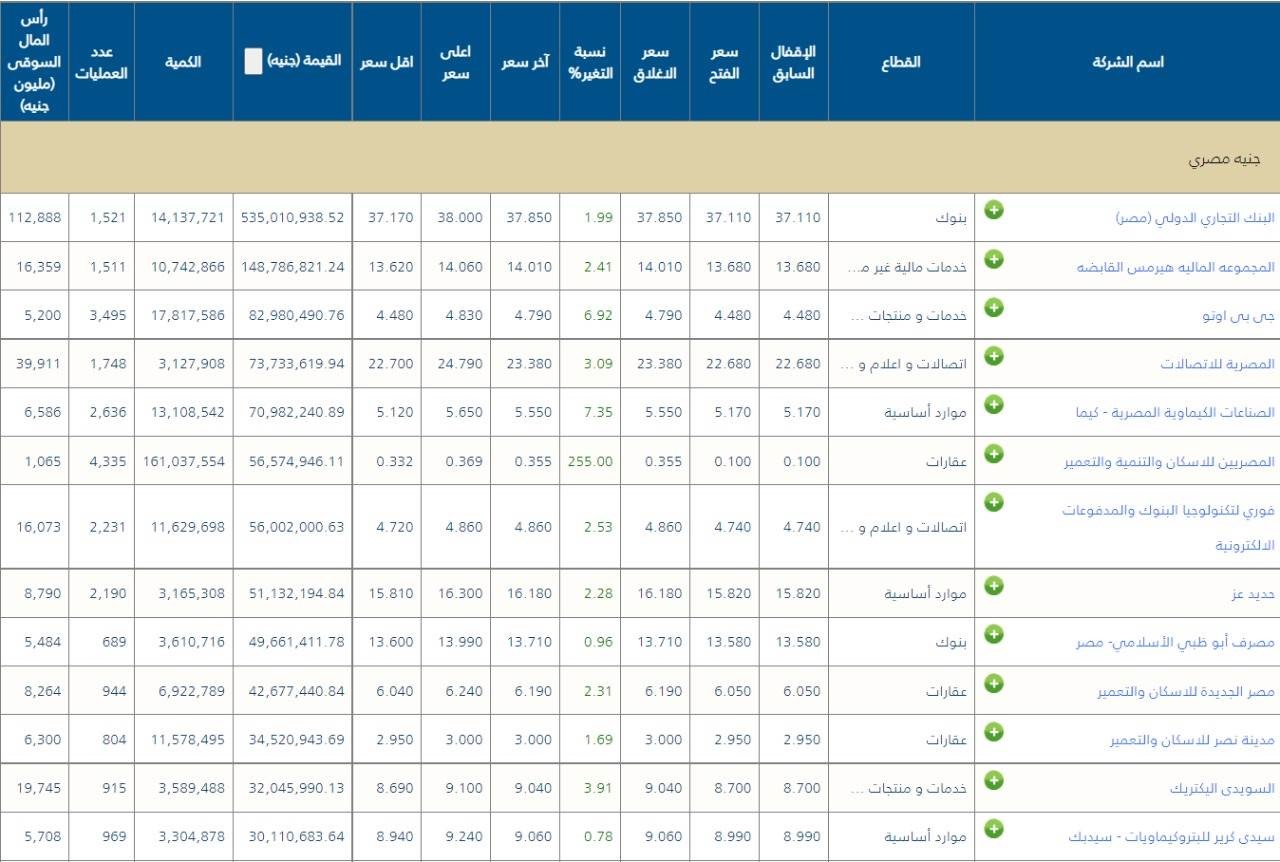Open حديد عز company link

tap(1254, 594)
